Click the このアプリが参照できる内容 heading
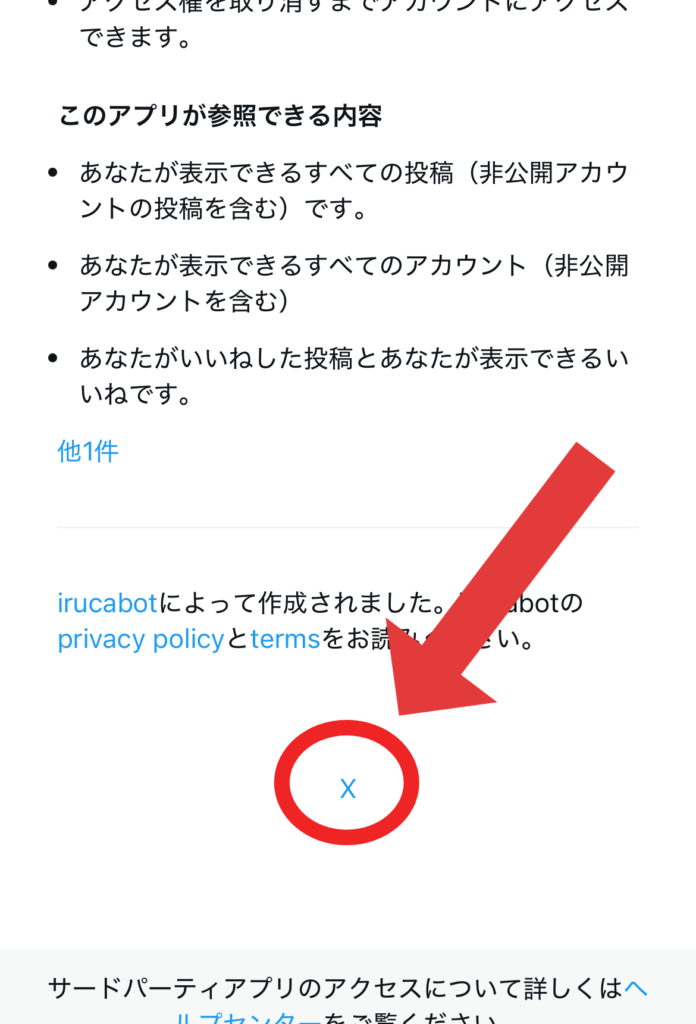This screenshot has height=1024, width=696. (221, 116)
